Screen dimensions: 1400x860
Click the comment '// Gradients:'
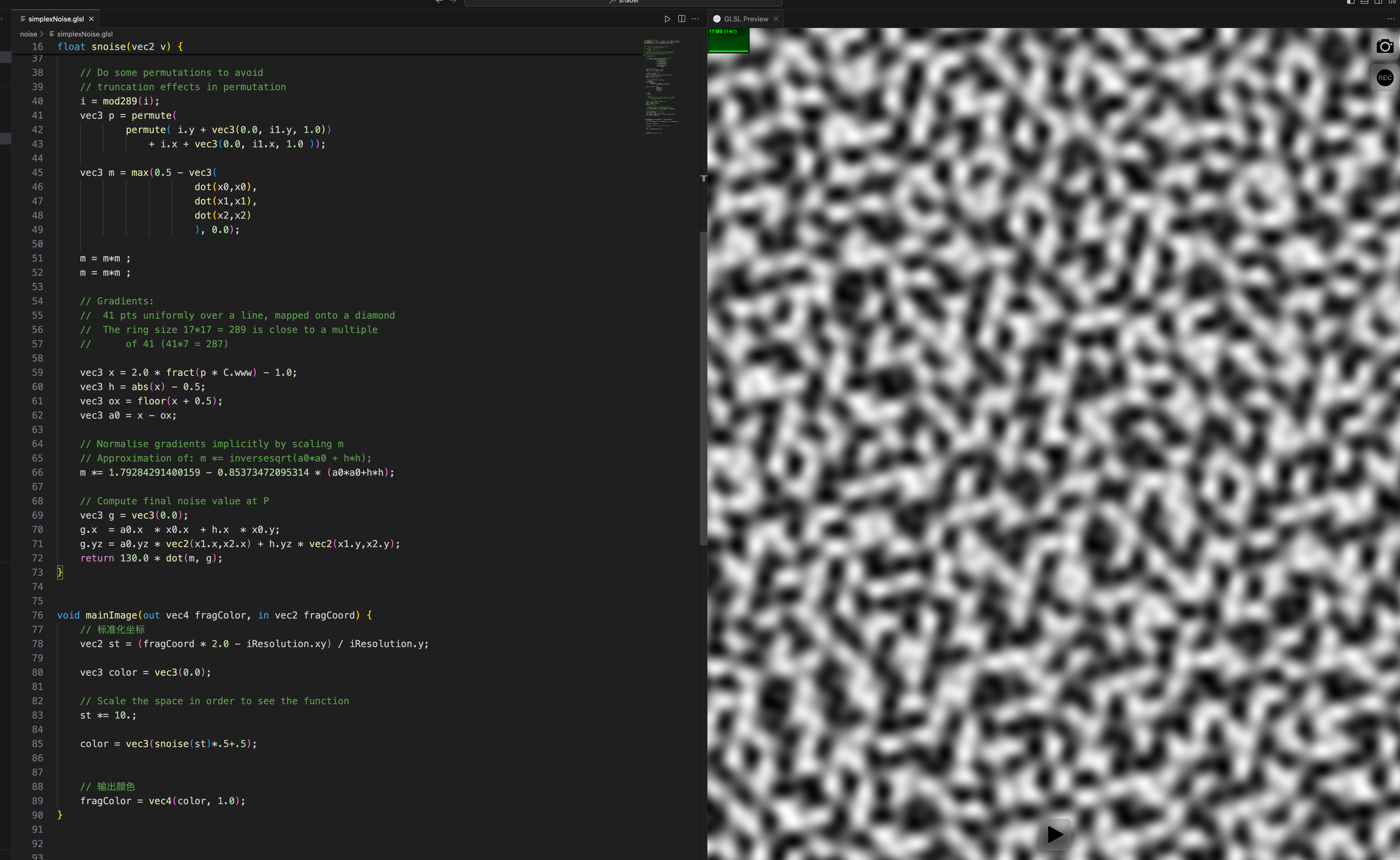[x=117, y=301]
